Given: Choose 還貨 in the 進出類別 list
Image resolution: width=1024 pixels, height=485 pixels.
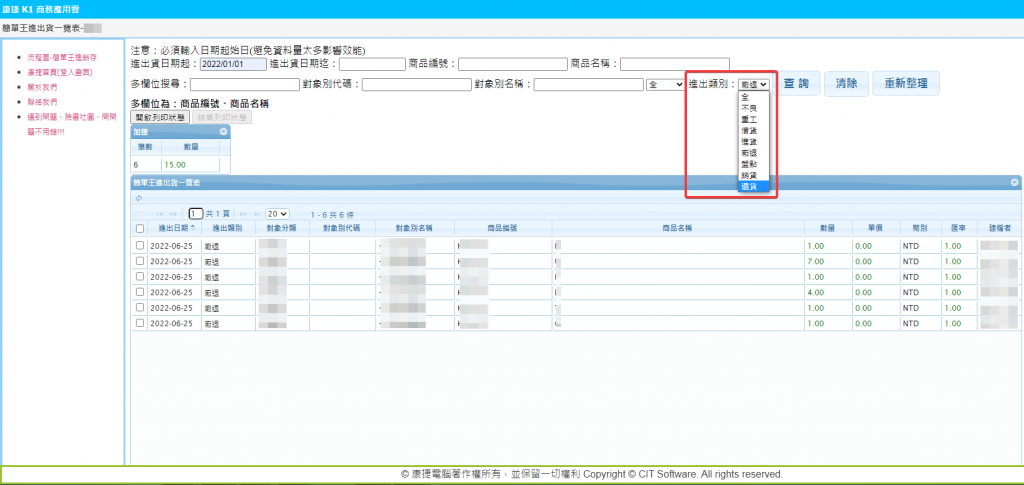Looking at the screenshot, I should [749, 186].
